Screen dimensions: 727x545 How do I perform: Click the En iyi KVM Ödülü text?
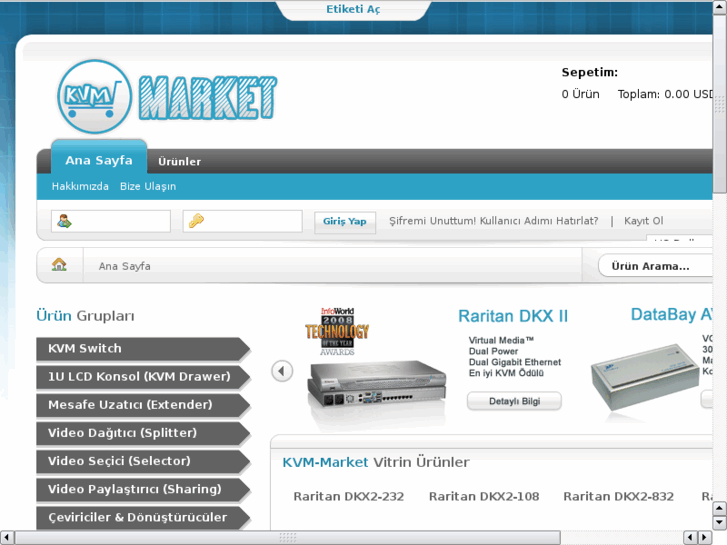pos(506,373)
